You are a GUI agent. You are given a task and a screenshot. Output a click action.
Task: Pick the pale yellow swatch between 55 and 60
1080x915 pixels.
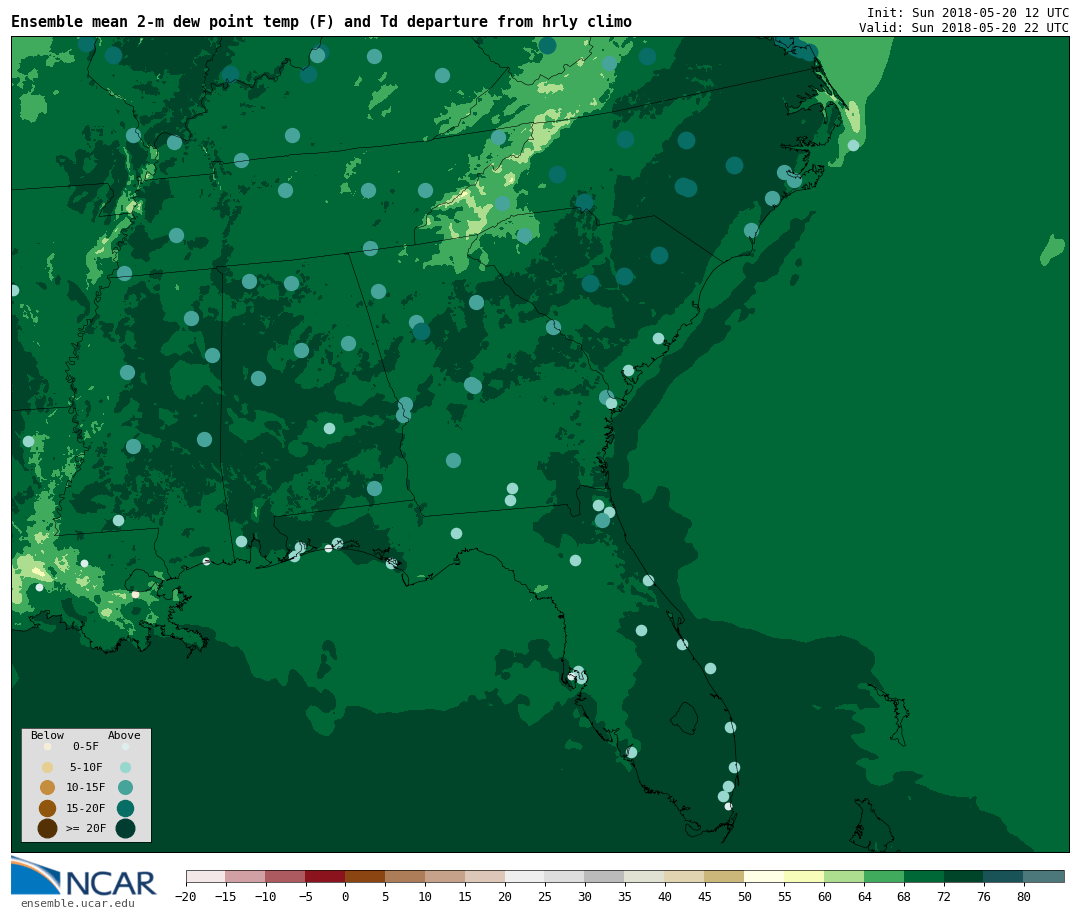(x=804, y=876)
